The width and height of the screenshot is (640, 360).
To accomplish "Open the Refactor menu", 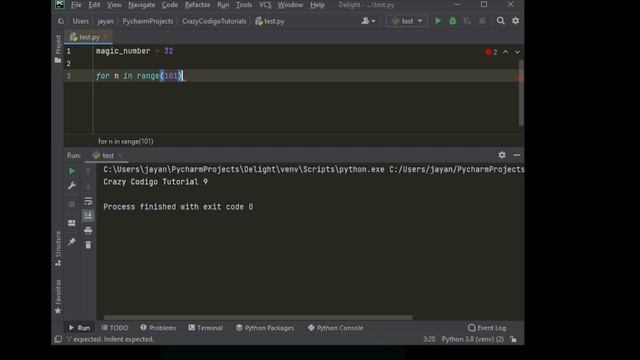I will point(197,5).
